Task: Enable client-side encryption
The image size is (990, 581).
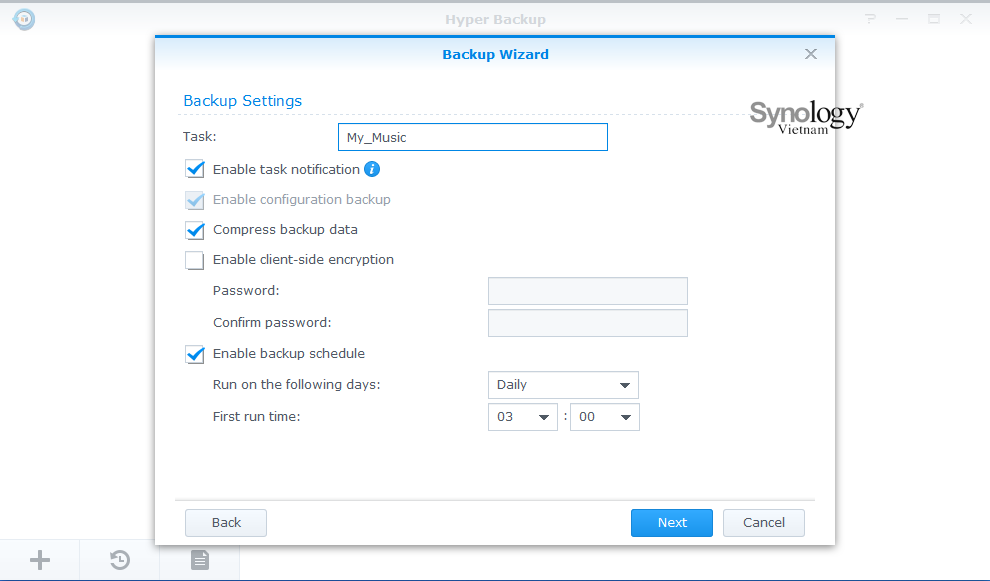Action: click(x=194, y=260)
